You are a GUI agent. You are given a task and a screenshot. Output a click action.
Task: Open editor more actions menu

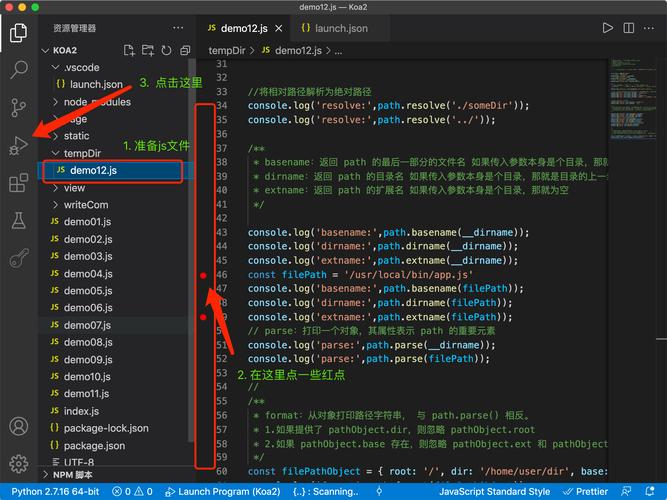(x=649, y=28)
